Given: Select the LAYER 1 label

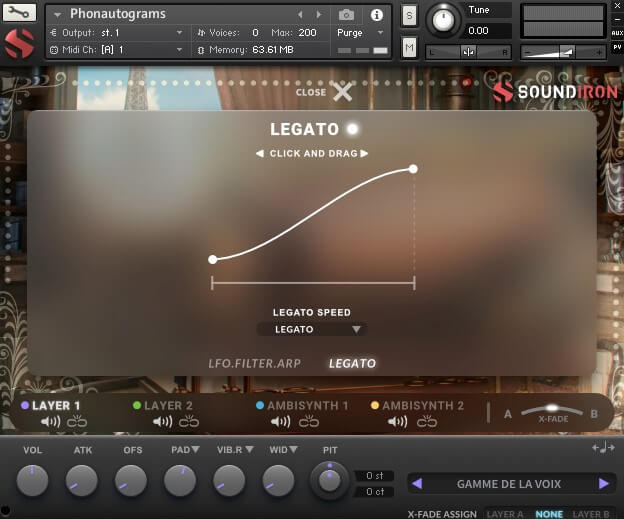Looking at the screenshot, I should click(56, 406).
